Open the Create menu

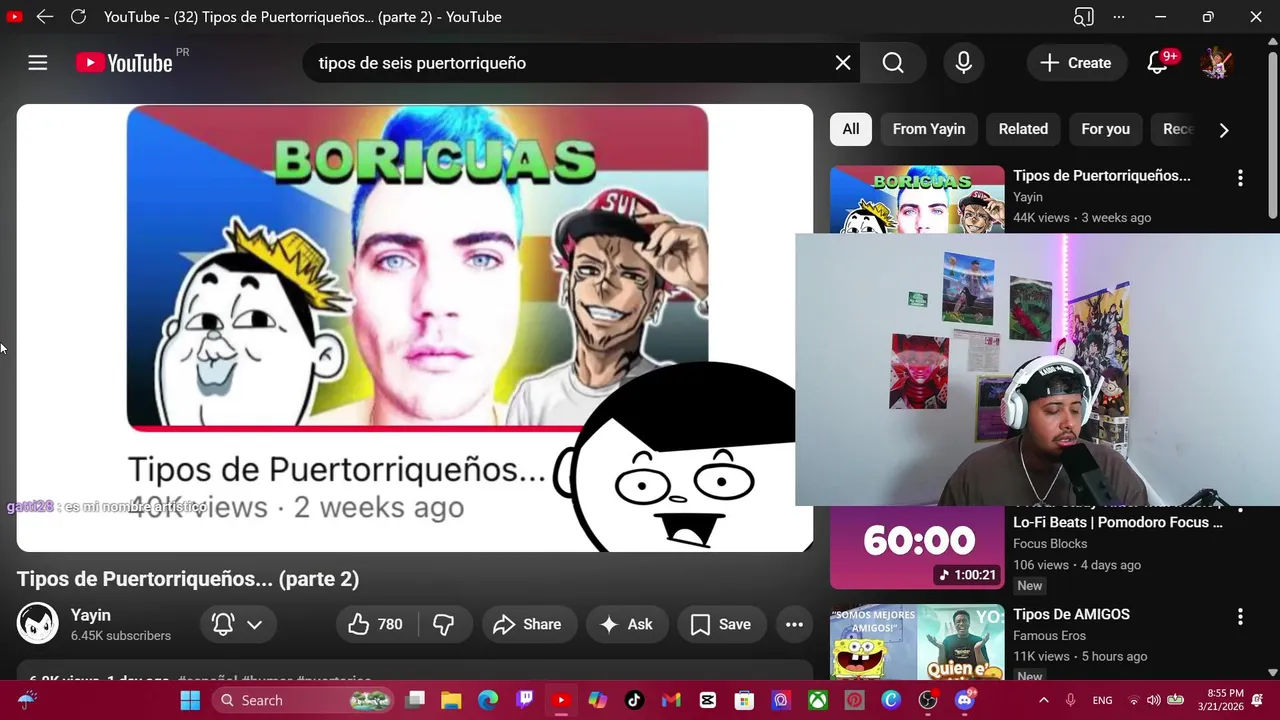[1075, 63]
